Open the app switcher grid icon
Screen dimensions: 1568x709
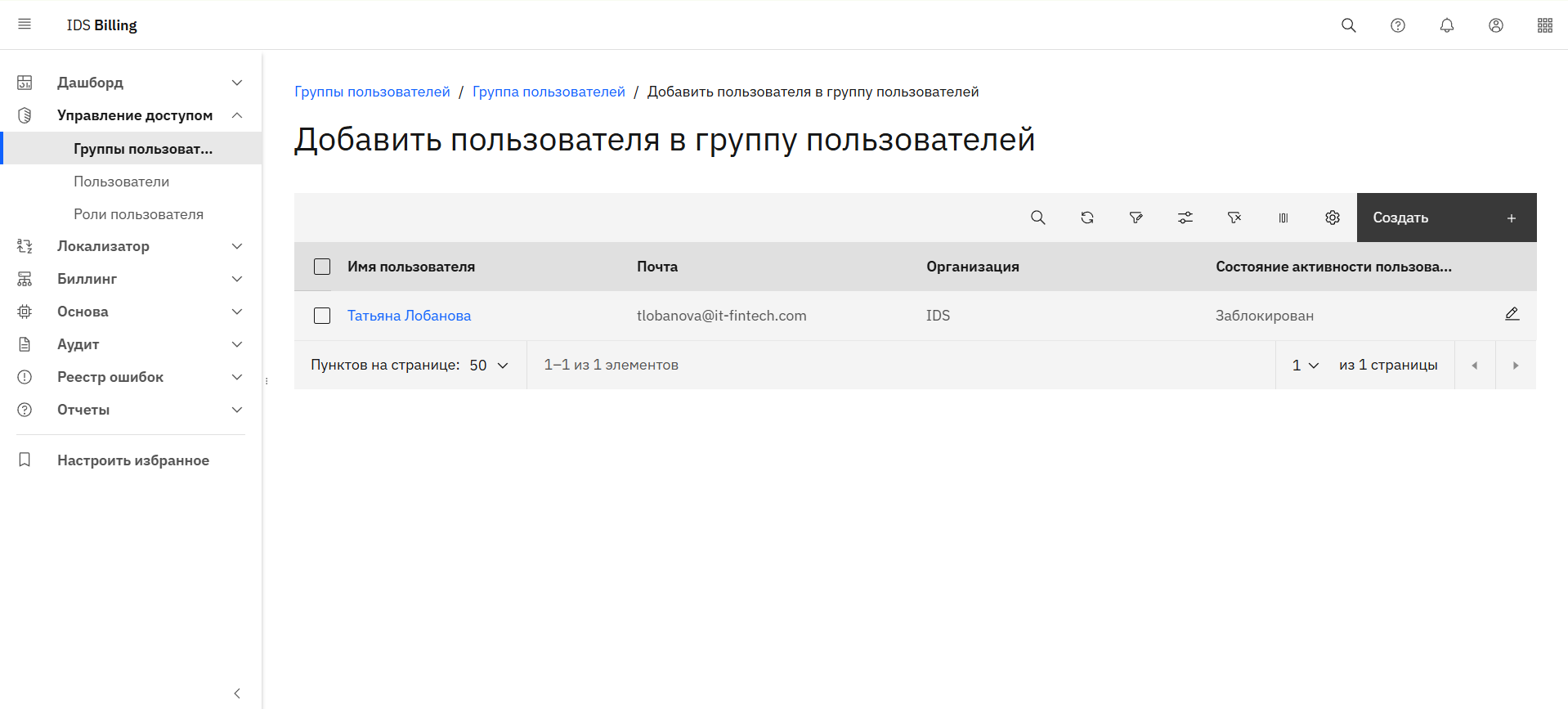click(x=1544, y=25)
